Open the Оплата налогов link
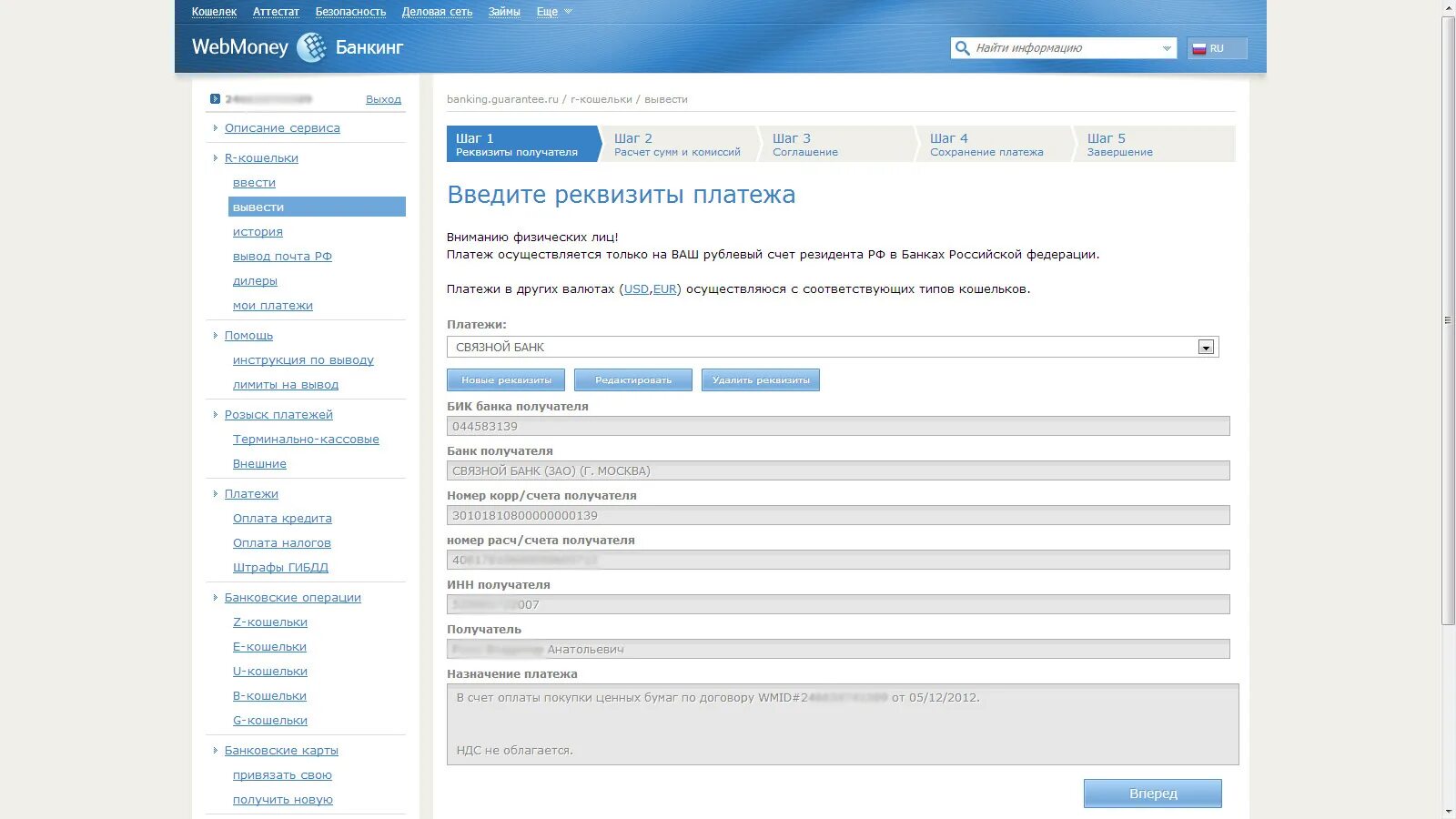This screenshot has width=1456, height=819. [x=282, y=543]
